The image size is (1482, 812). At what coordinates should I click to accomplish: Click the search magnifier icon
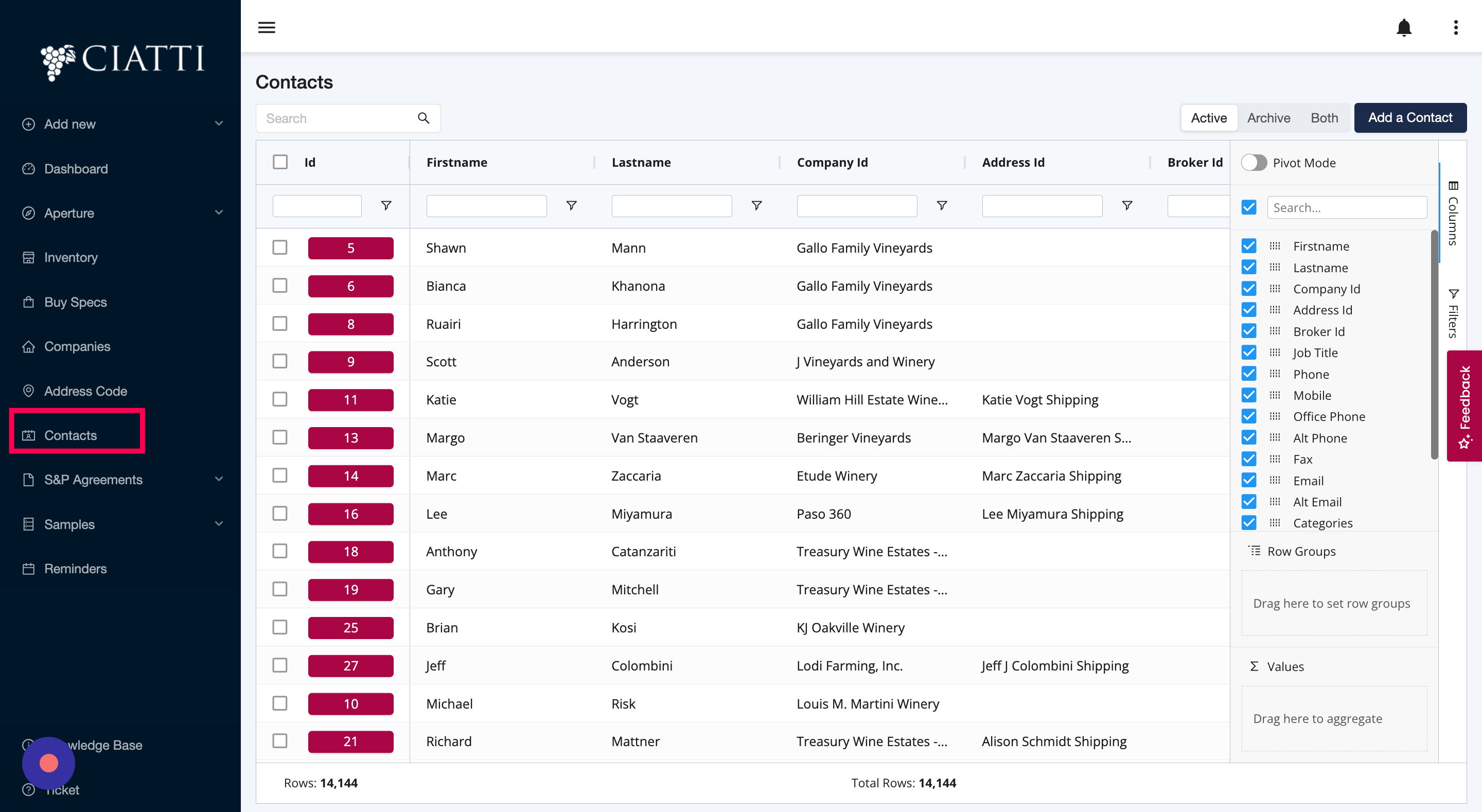tap(424, 118)
